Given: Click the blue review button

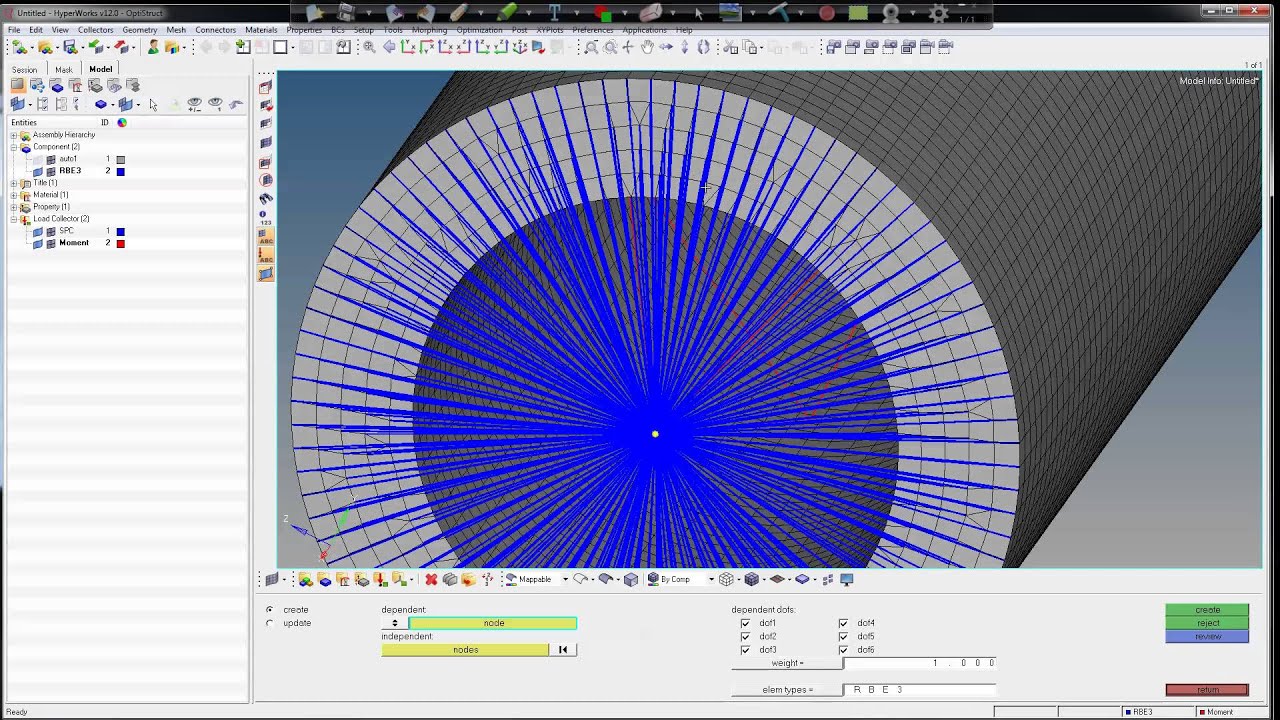Looking at the screenshot, I should click(1207, 636).
